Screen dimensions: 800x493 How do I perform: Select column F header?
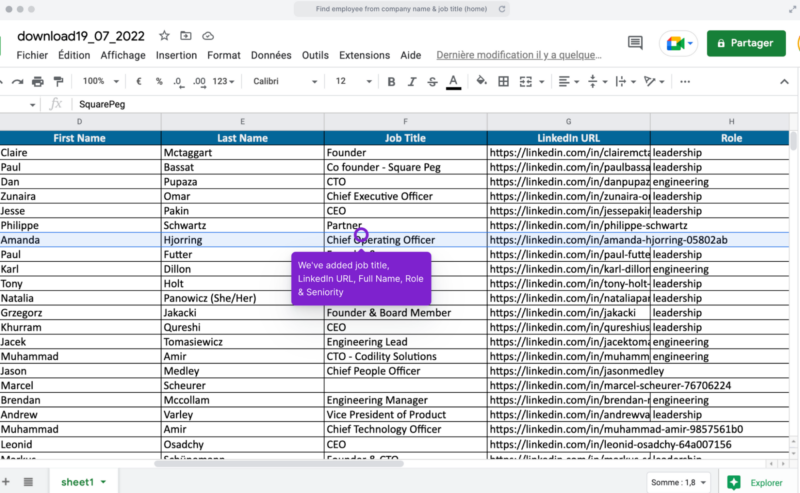pos(406,121)
